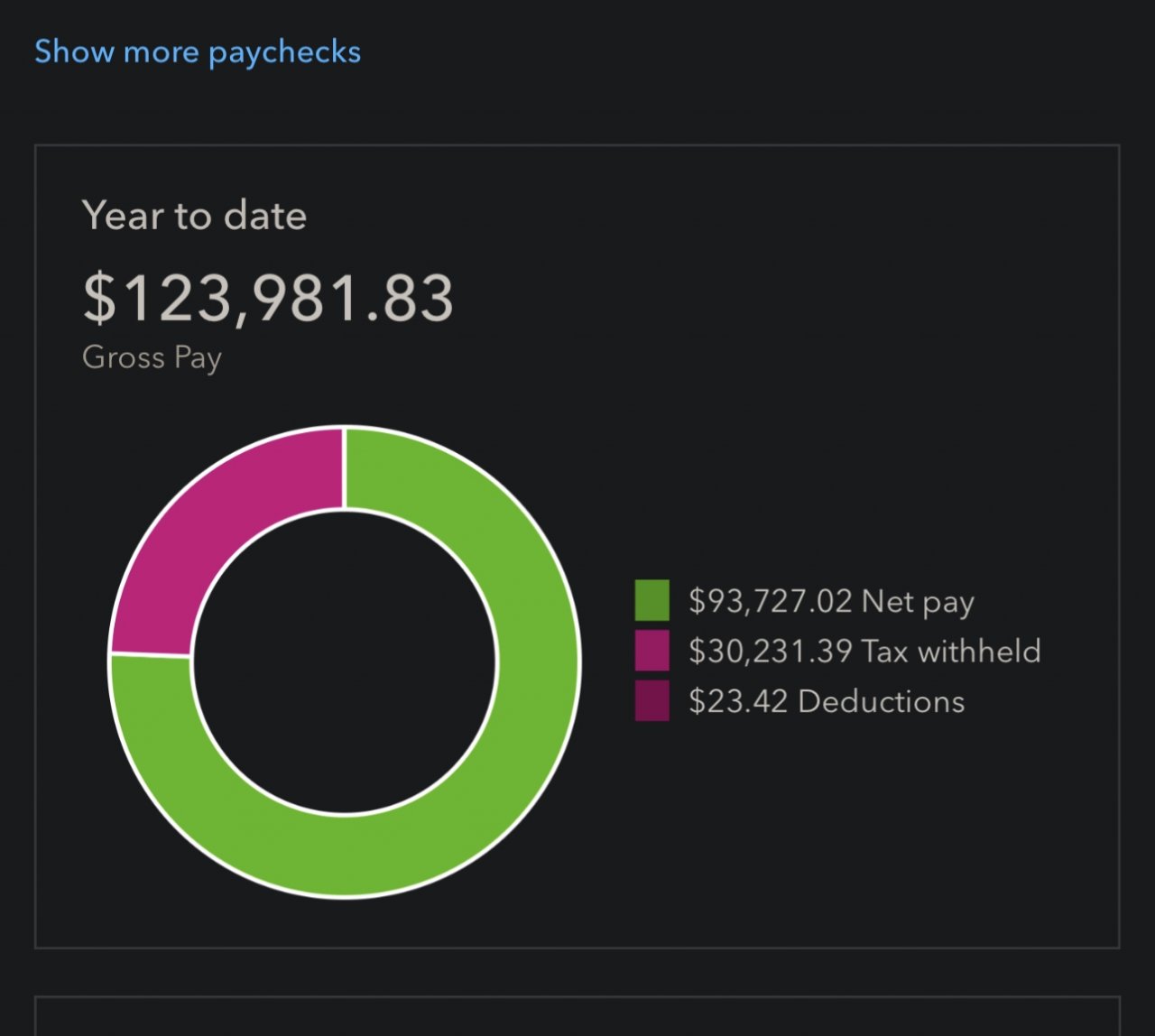Viewport: 1155px width, 1036px height.
Task: Select the "Net pay" legend label text
Action: (918, 602)
